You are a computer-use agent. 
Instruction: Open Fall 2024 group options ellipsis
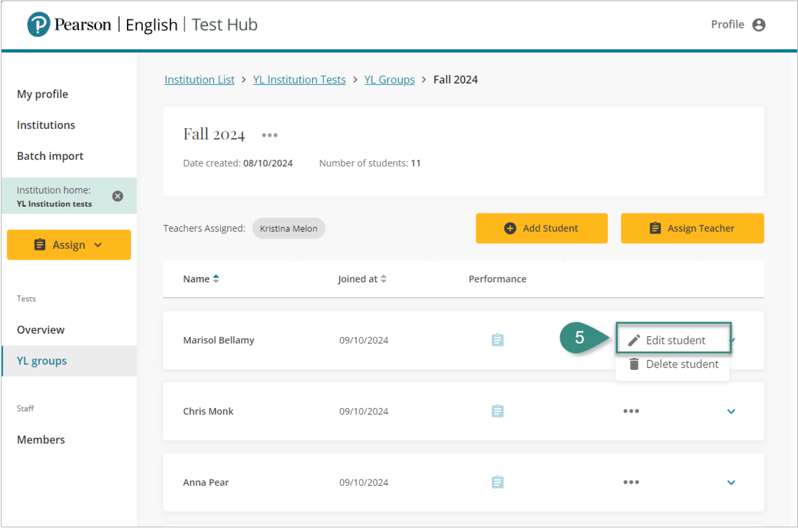point(269,135)
